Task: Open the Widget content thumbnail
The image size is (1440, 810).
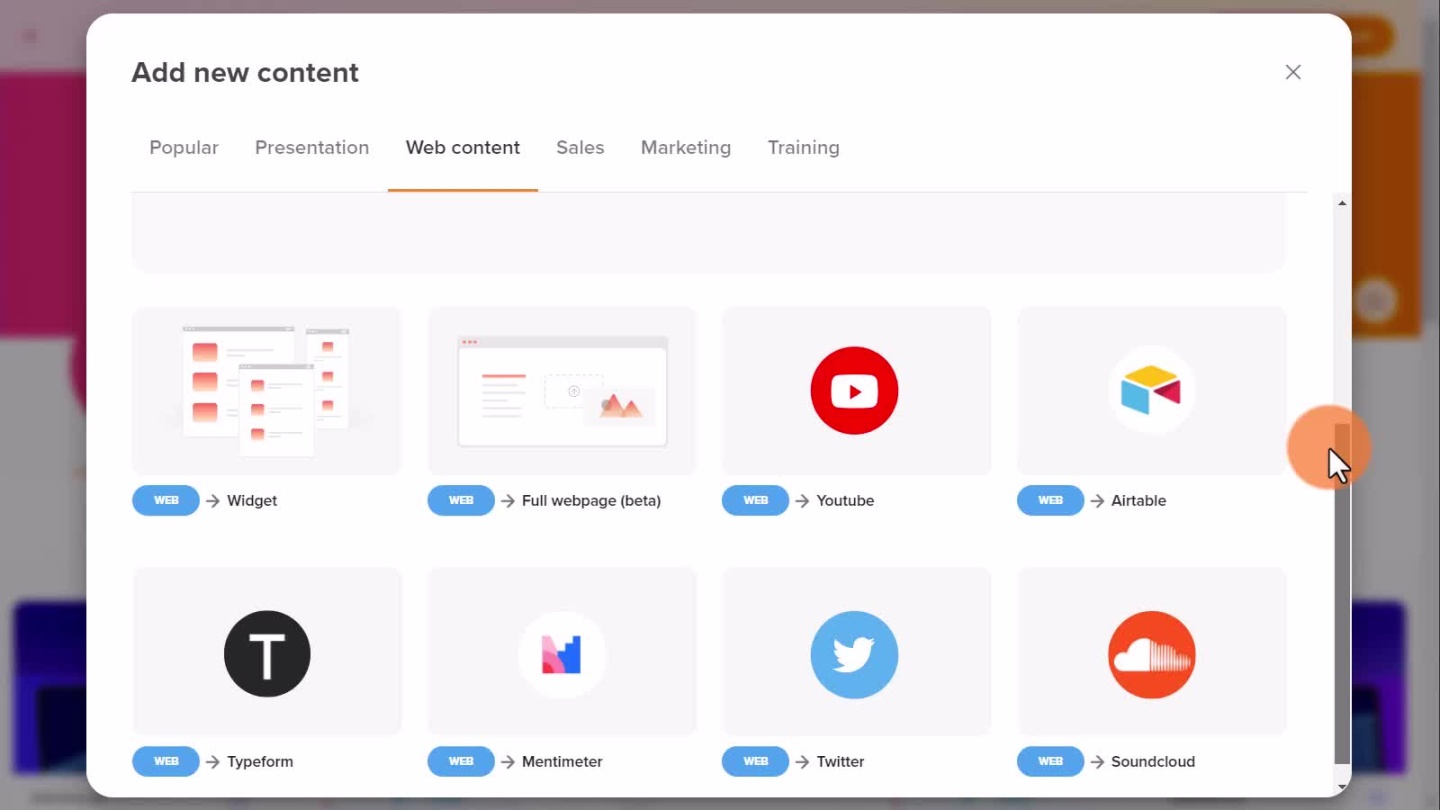Action: 266,390
